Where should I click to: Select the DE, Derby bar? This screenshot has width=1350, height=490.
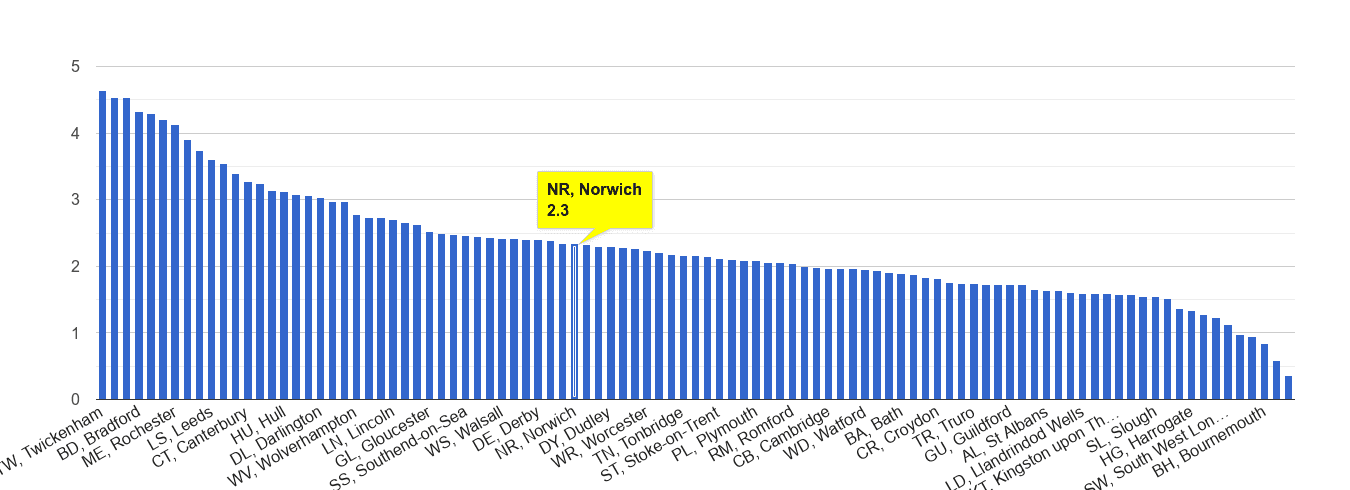(538, 320)
